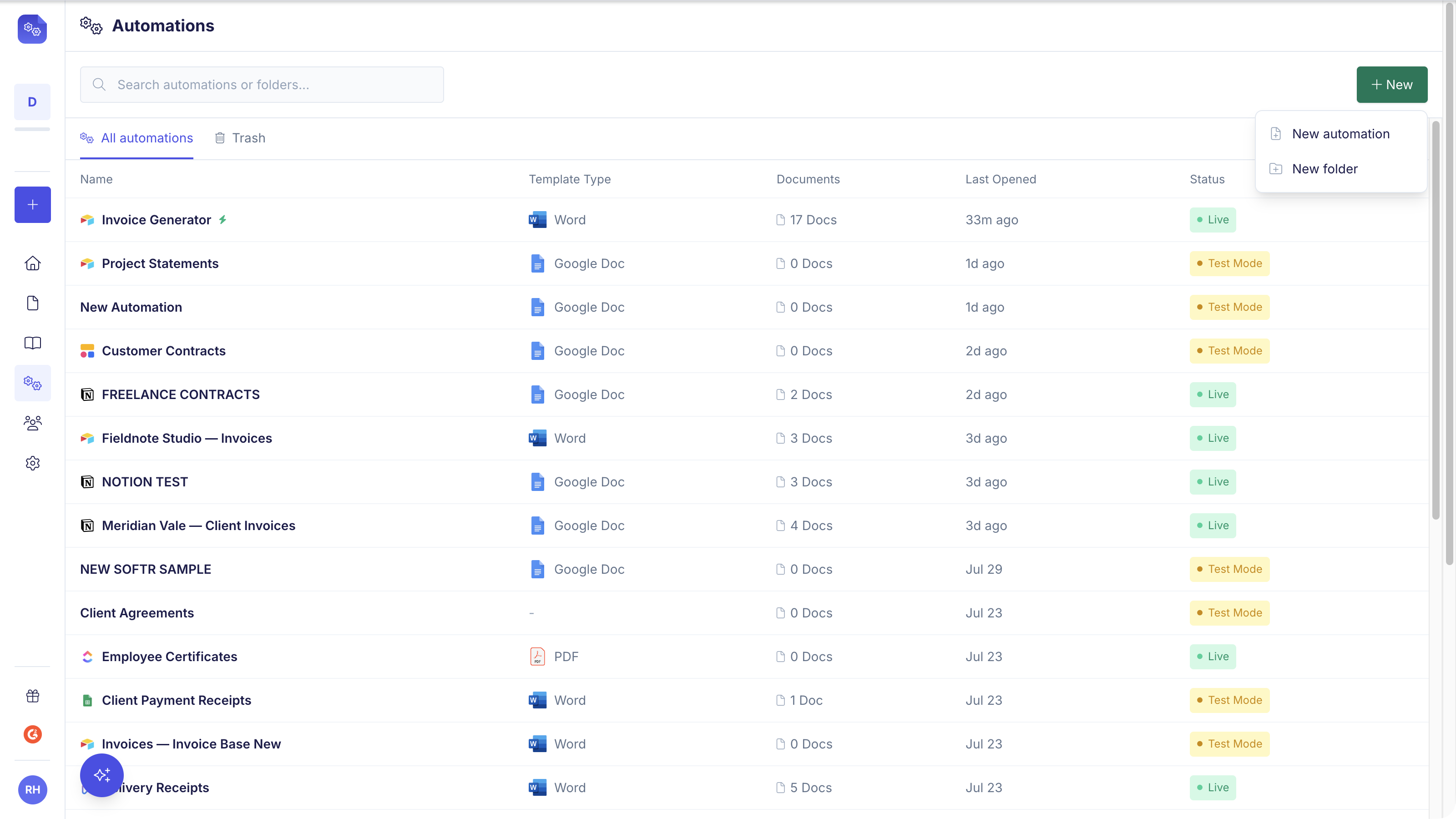Click the Notion icon beside FREELANCE CONTRACTS
The height and width of the screenshot is (819, 1456).
click(x=87, y=394)
